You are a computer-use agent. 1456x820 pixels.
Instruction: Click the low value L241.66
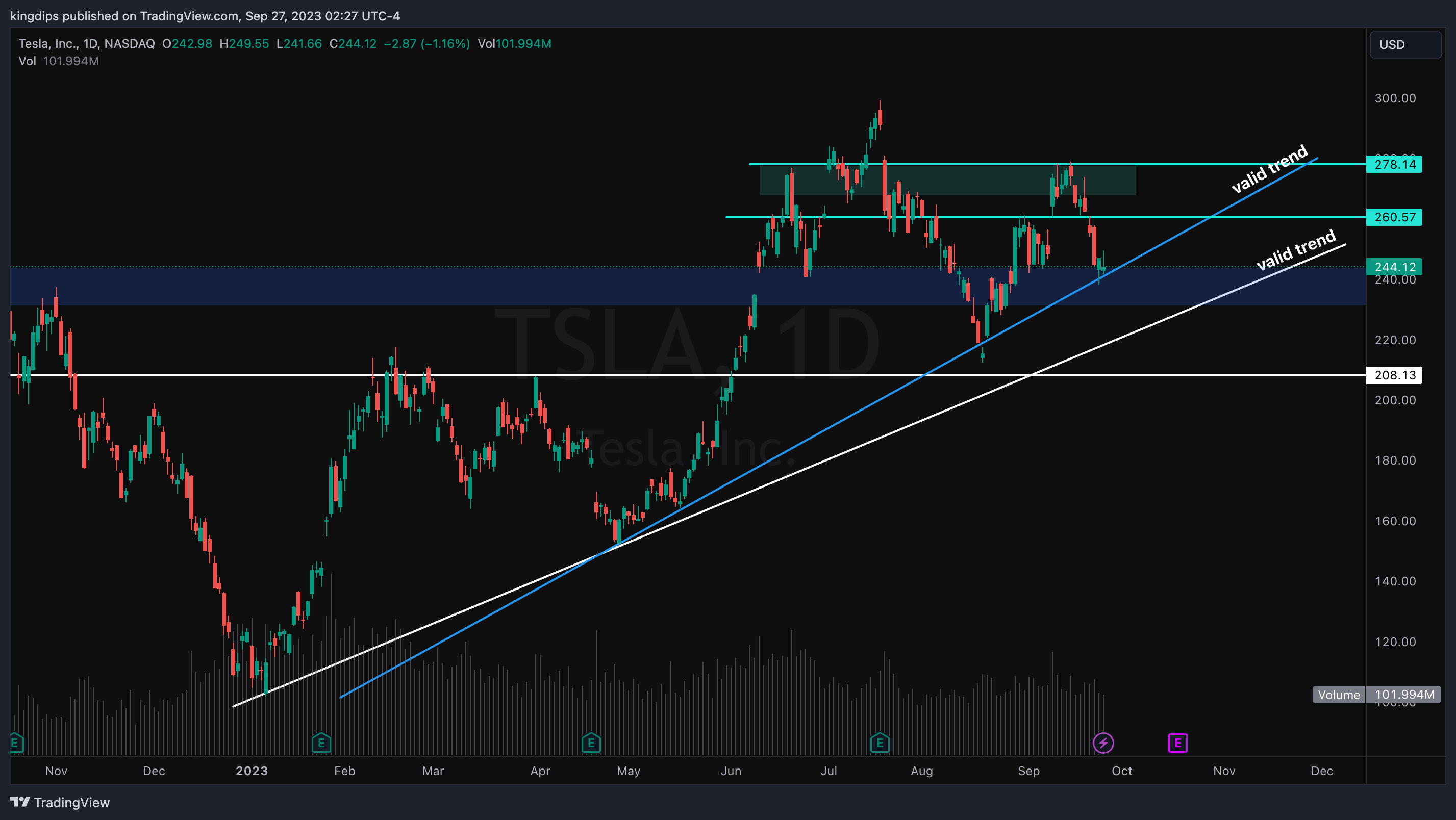coord(299,43)
